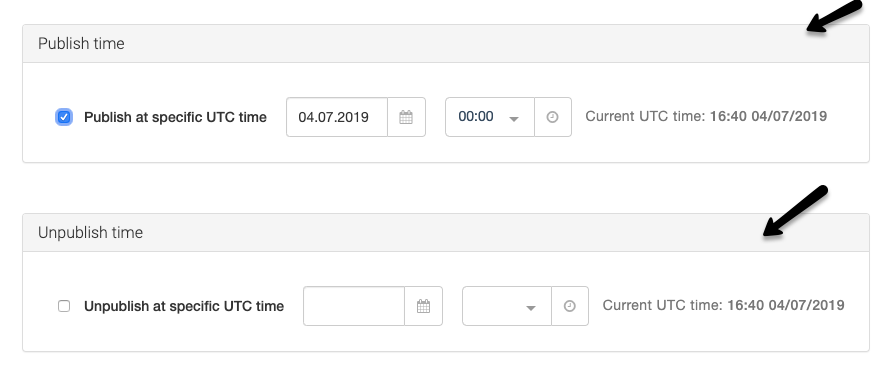Click the empty unpublish date field
This screenshot has width=890, height=374.
tap(354, 306)
